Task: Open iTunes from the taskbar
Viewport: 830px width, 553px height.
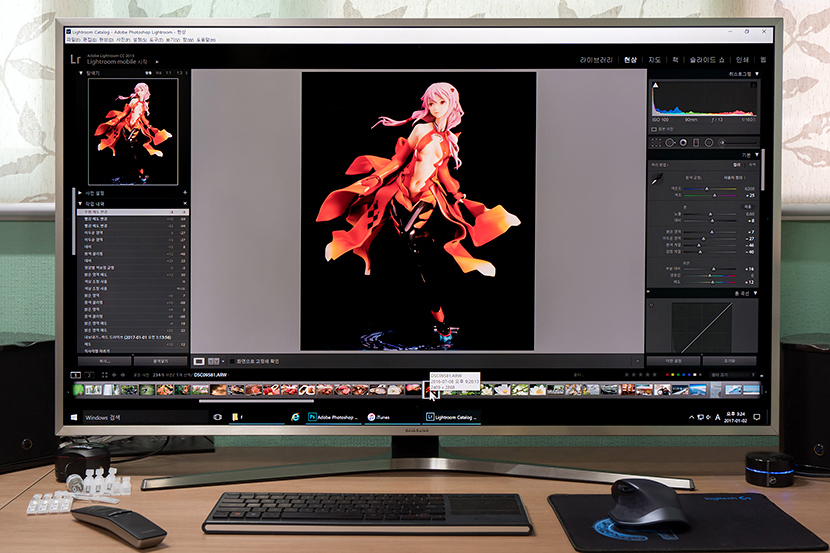Action: pyautogui.click(x=385, y=415)
